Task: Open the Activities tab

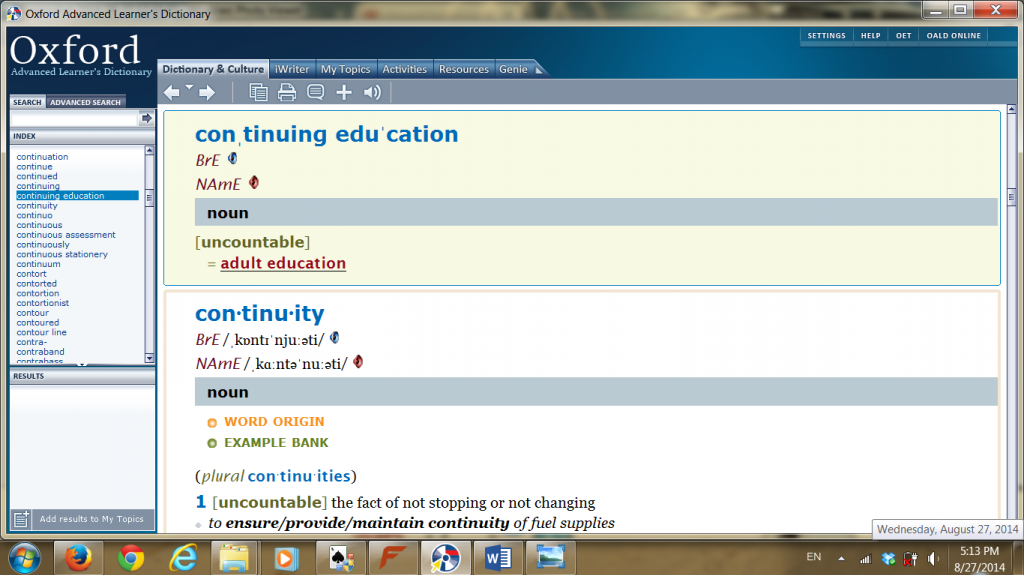Action: [404, 69]
